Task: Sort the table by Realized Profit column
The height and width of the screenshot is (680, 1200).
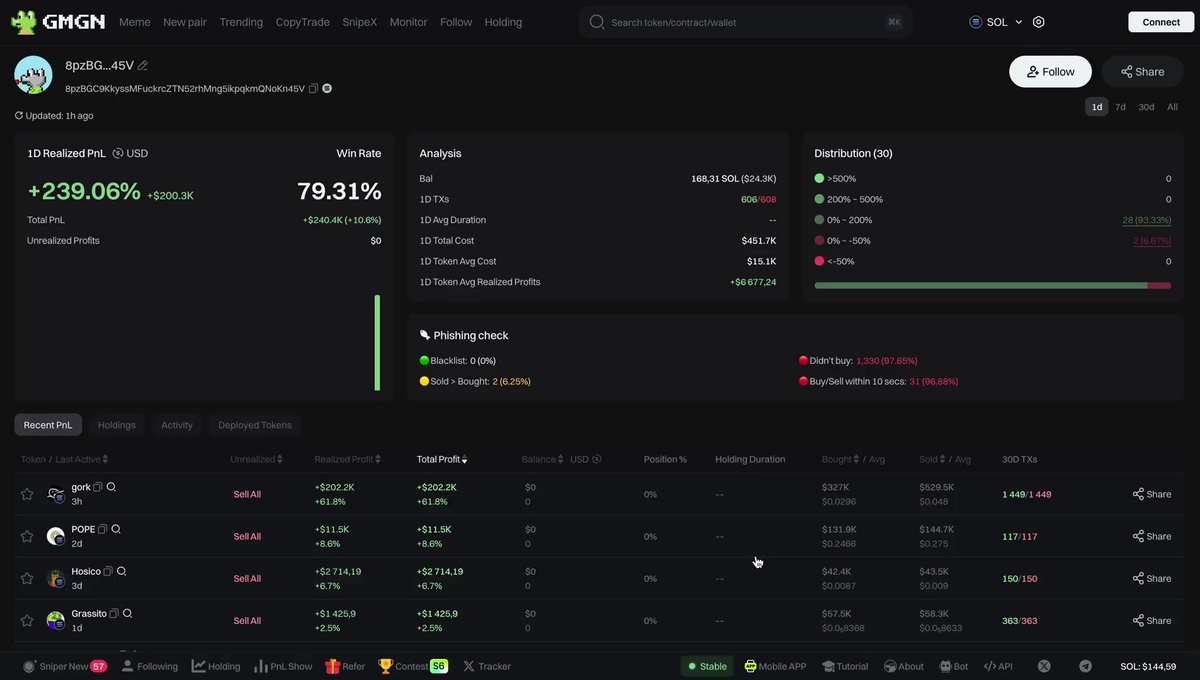Action: pyautogui.click(x=347, y=459)
